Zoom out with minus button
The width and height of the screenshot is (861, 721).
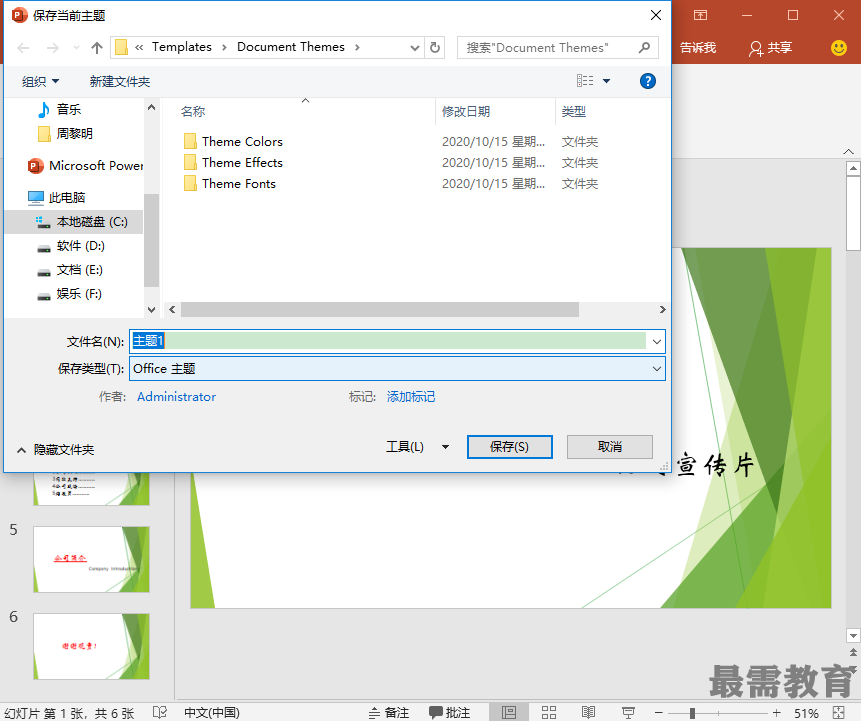pos(658,713)
